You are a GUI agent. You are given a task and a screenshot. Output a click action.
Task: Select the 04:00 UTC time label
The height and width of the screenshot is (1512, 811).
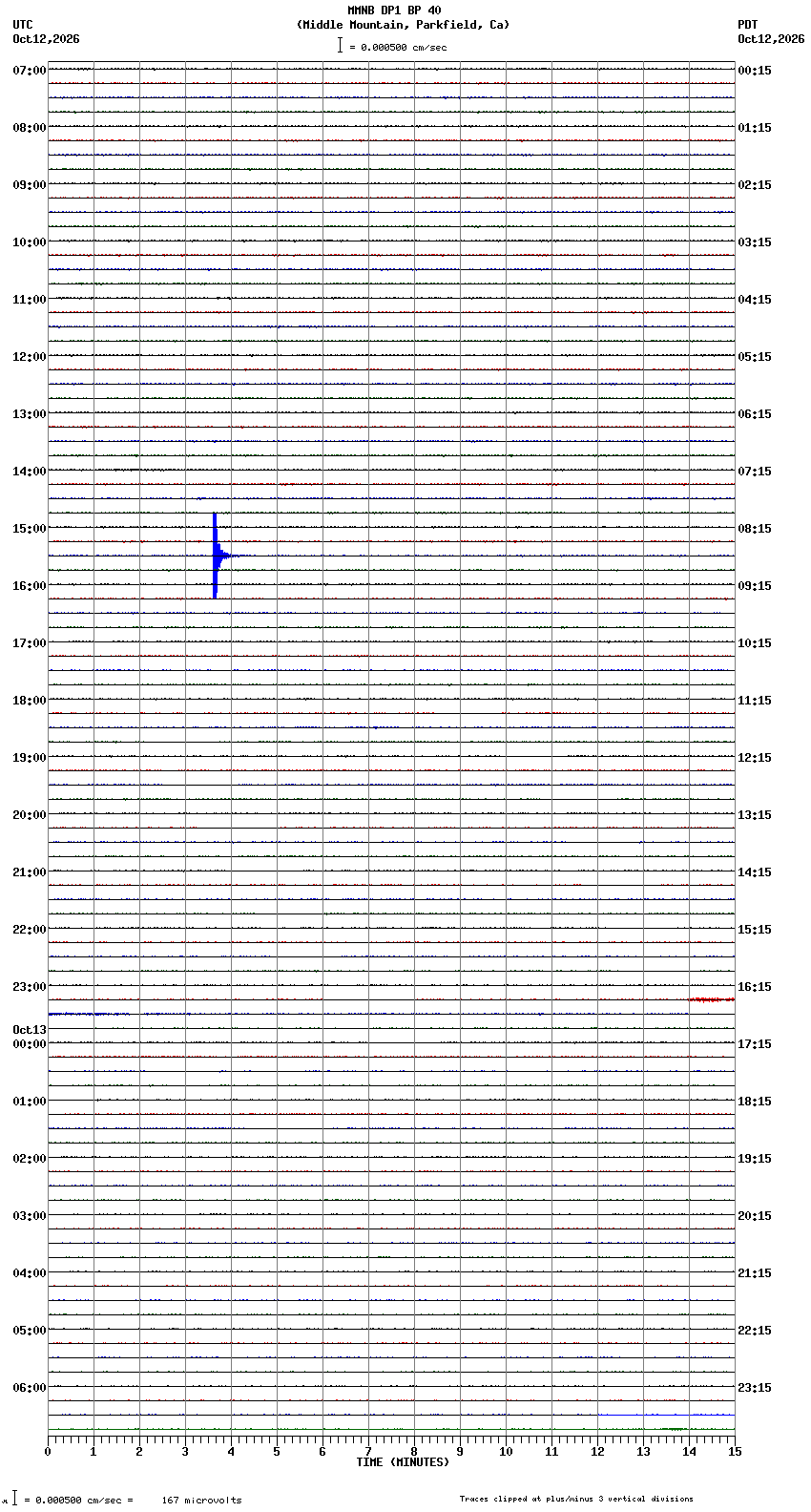click(30, 1273)
